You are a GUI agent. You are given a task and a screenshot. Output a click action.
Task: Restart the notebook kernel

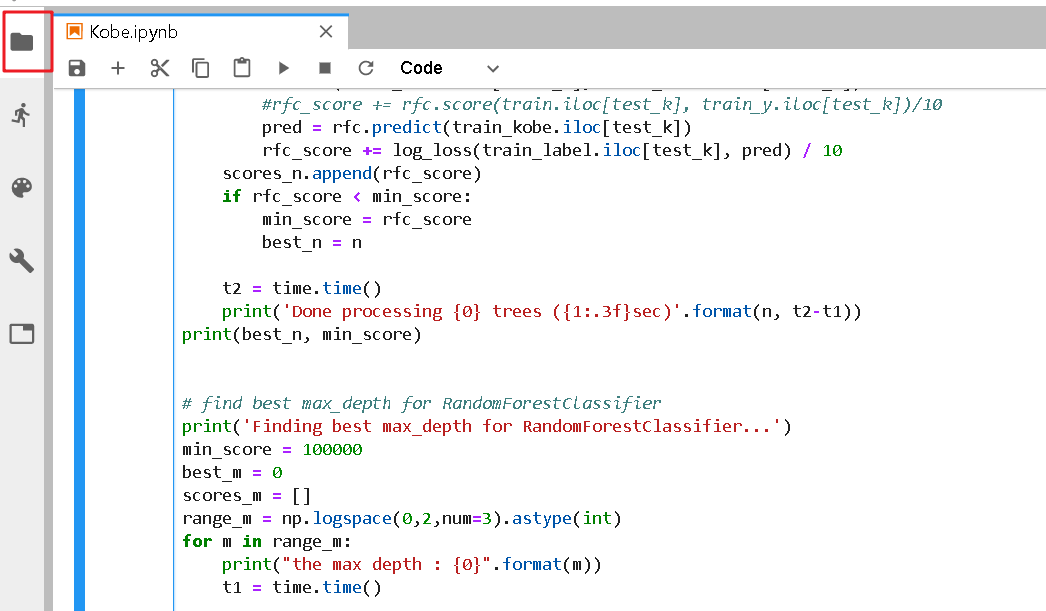[x=365, y=68]
